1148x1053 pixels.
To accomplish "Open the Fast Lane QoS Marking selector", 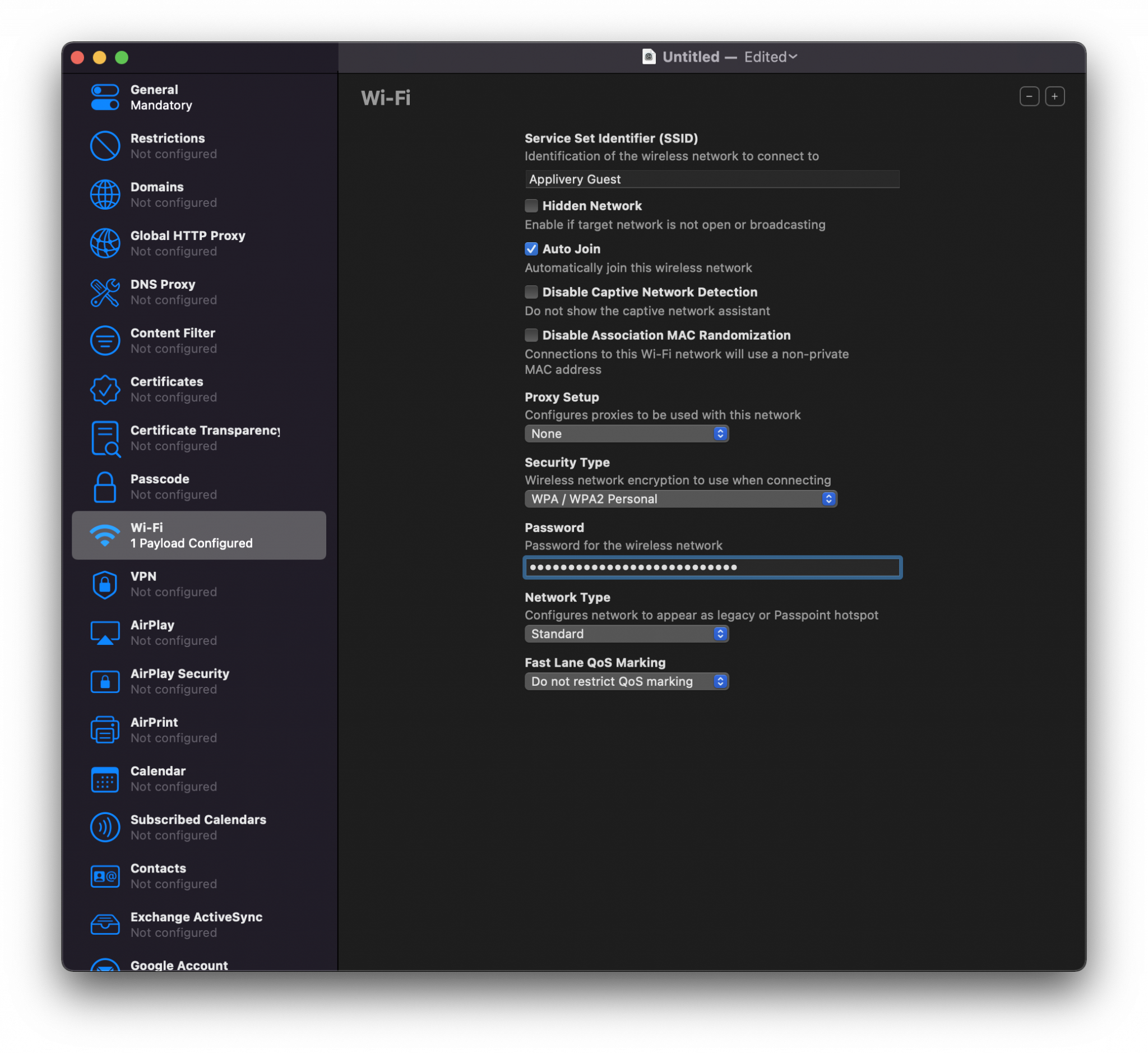I will coord(626,681).
